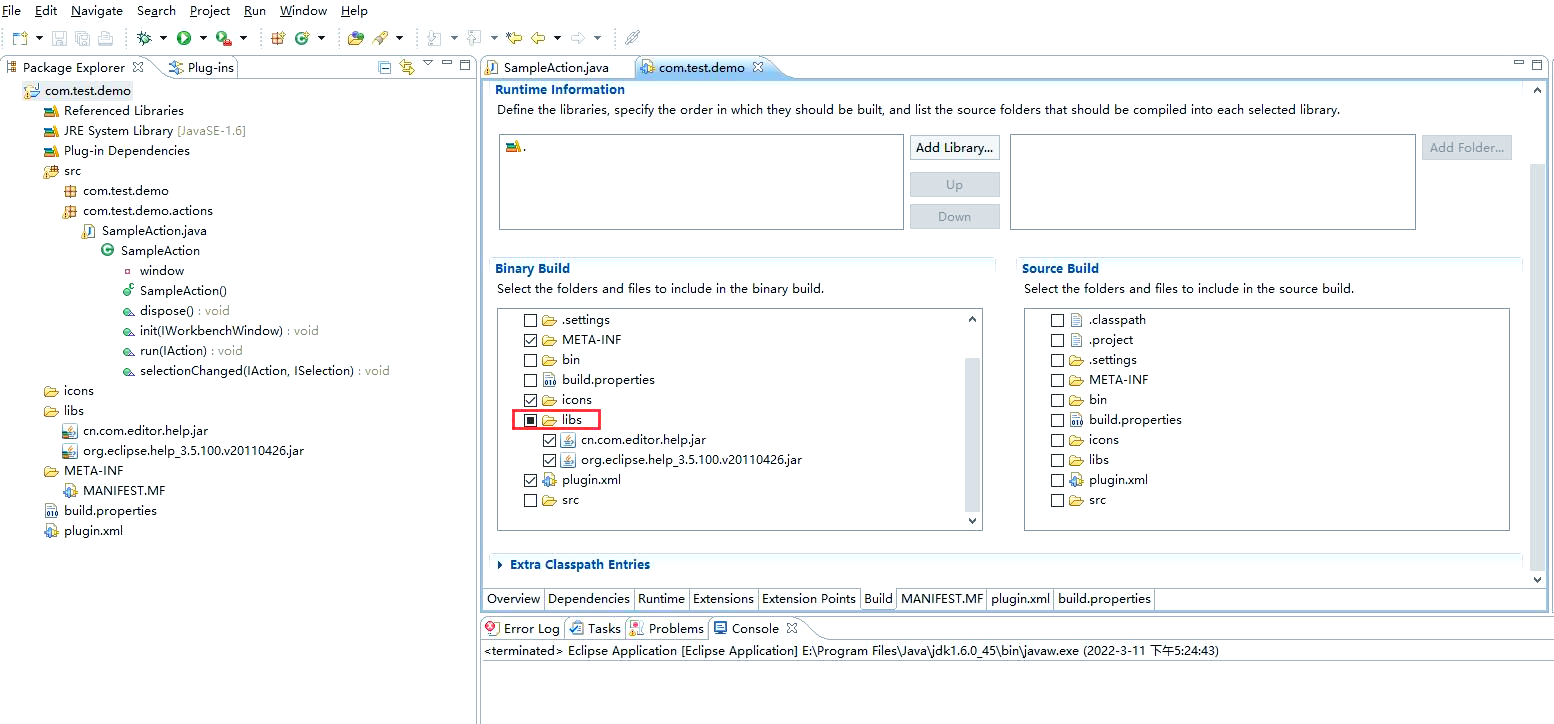Click the New Java Package toolbar icon
1554x724 pixels.
click(x=278, y=38)
